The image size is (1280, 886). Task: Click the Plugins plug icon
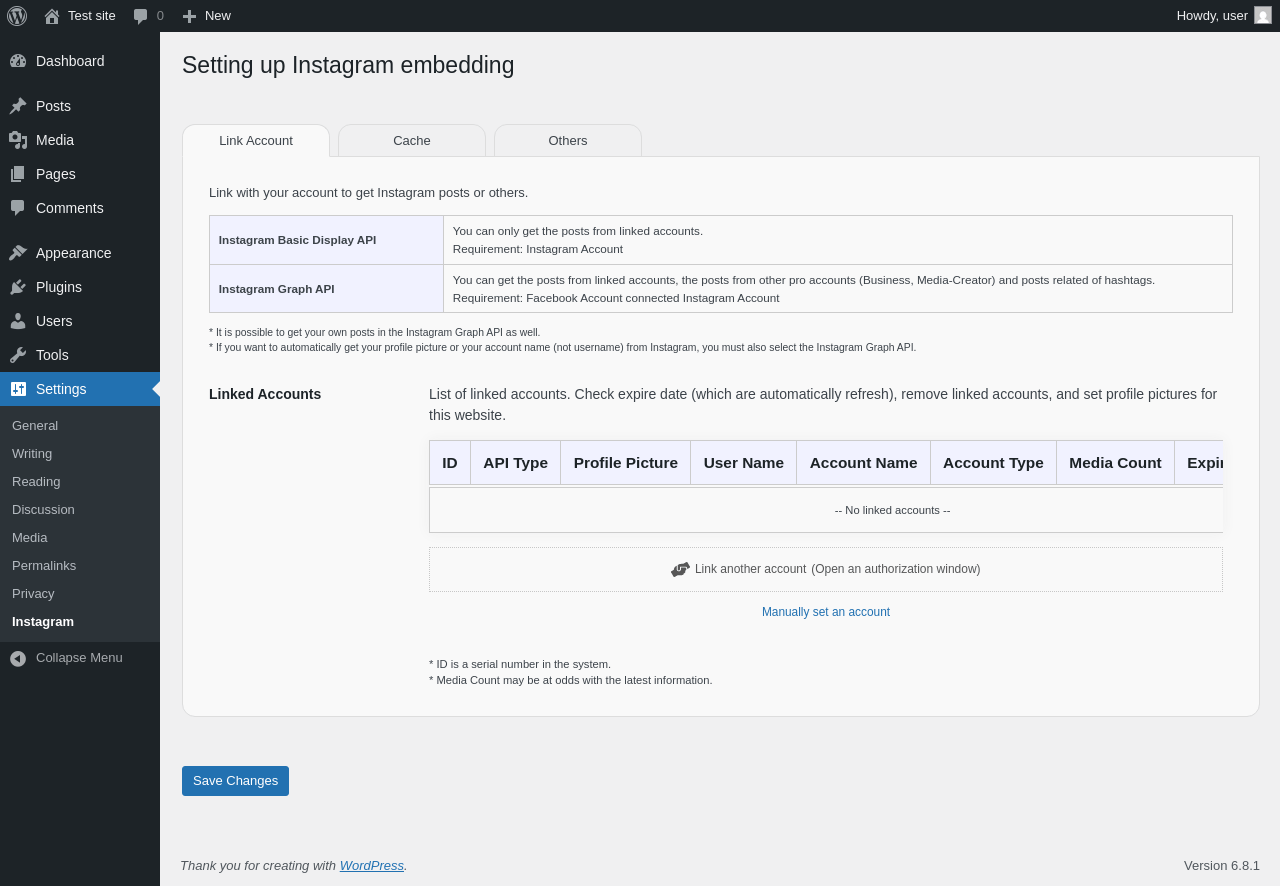pyautogui.click(x=18, y=287)
